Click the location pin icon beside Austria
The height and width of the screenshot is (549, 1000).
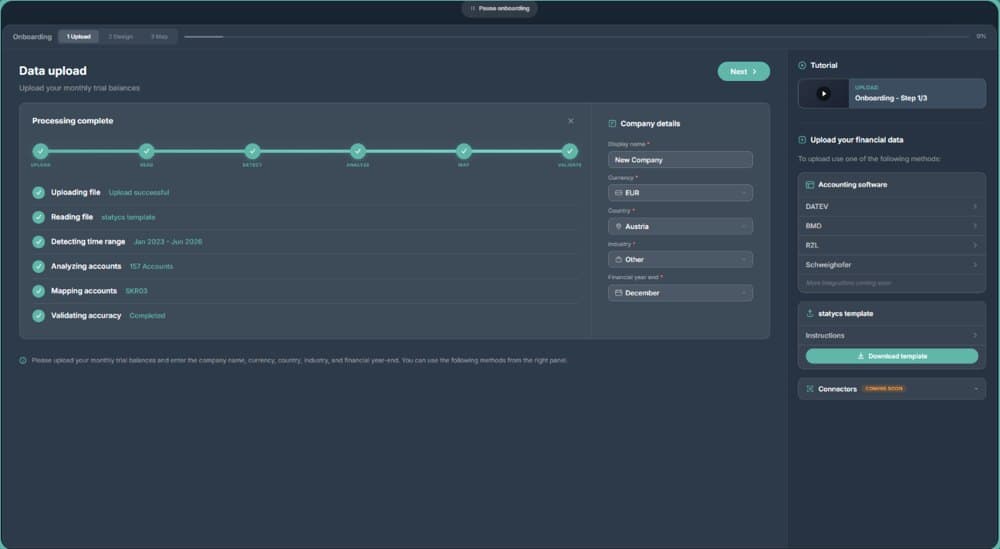point(618,226)
